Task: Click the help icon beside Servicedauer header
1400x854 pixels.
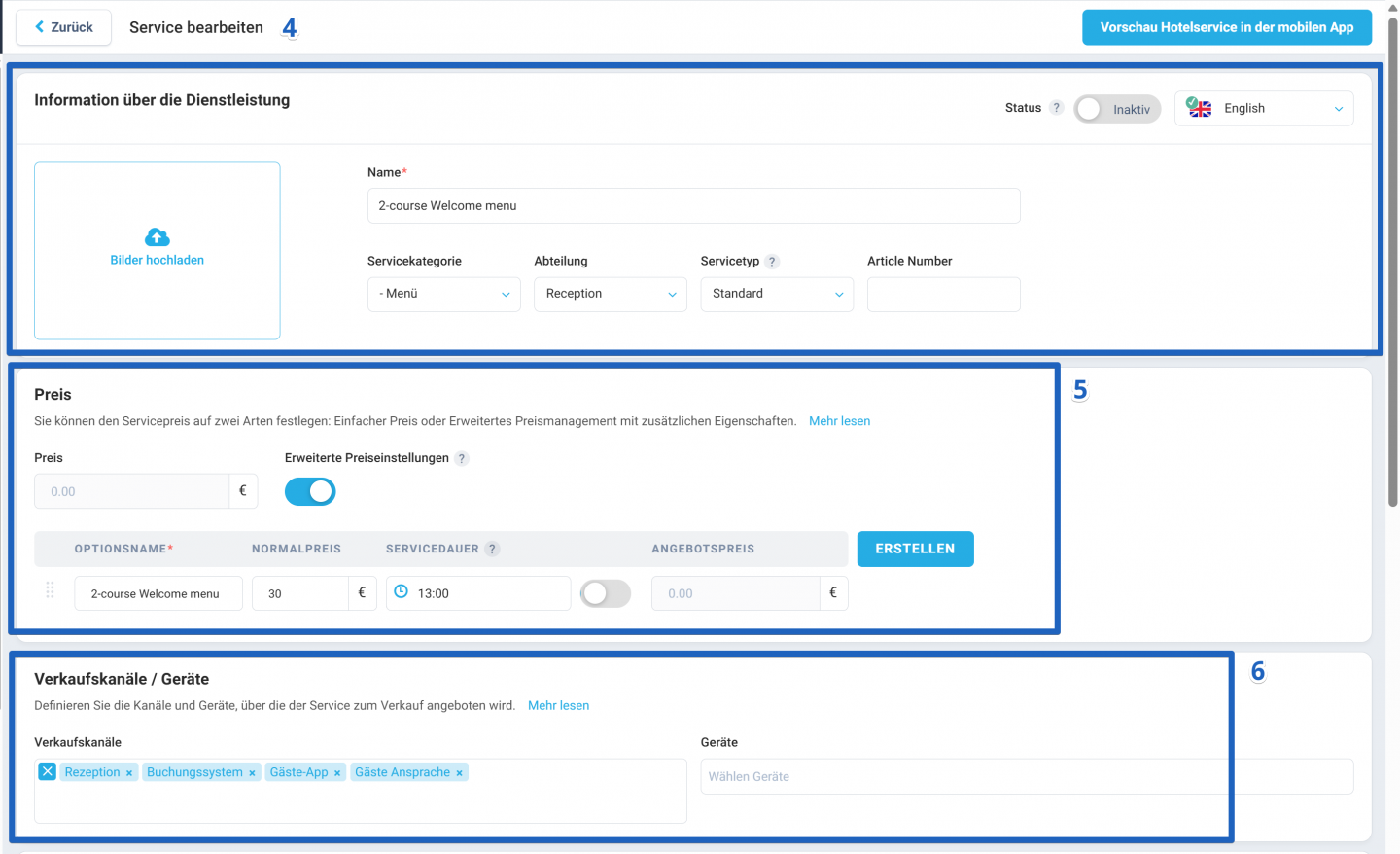Action: pos(493,549)
